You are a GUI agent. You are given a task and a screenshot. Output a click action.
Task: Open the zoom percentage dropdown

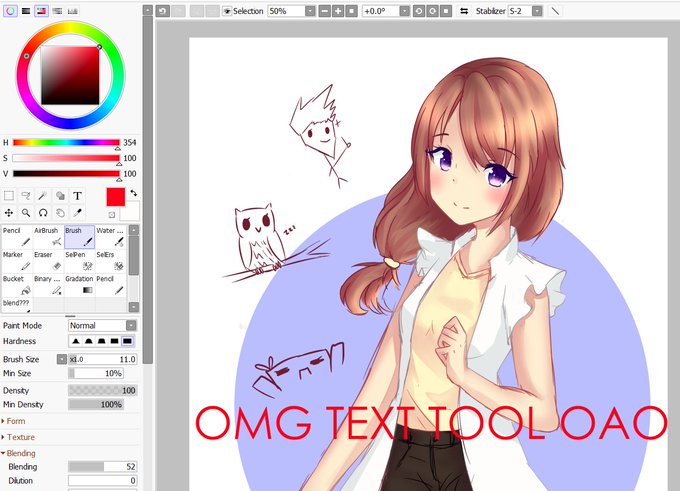point(310,11)
